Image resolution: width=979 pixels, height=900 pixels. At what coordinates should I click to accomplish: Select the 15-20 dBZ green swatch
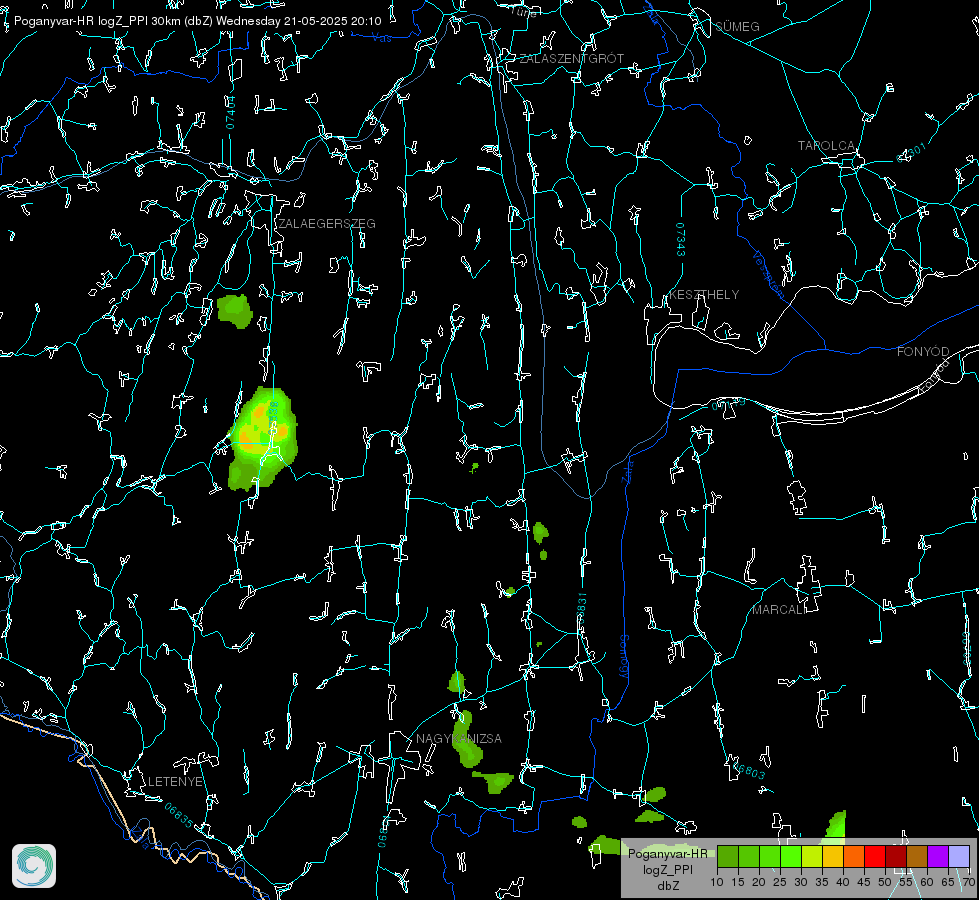click(749, 856)
